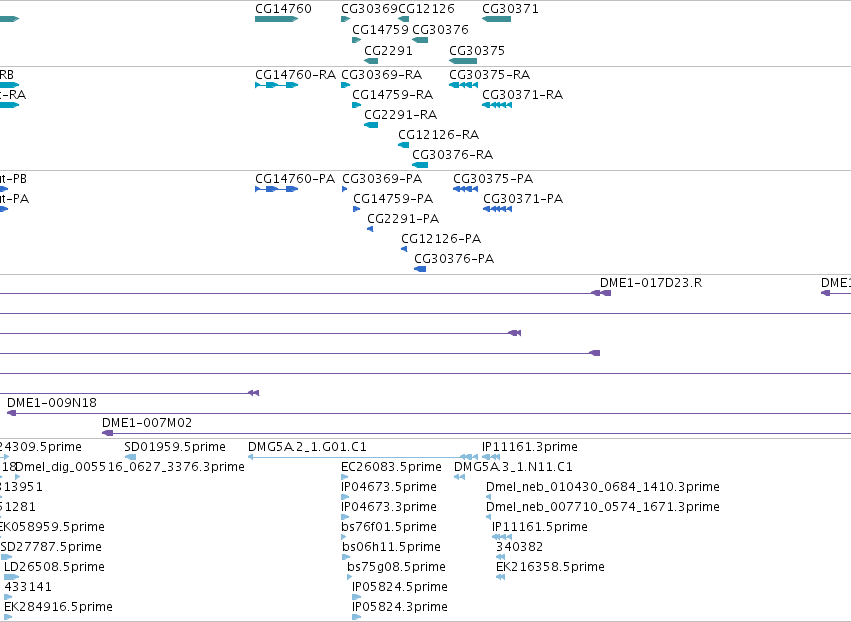Select the bs76f01.5prime label

click(x=389, y=527)
